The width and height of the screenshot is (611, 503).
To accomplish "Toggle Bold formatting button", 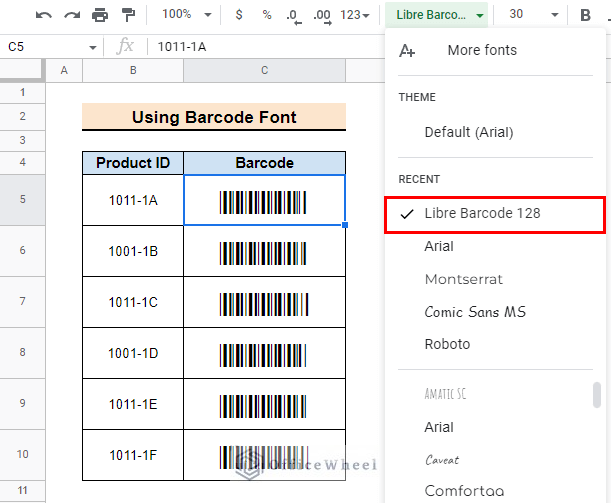I will pyautogui.click(x=585, y=15).
